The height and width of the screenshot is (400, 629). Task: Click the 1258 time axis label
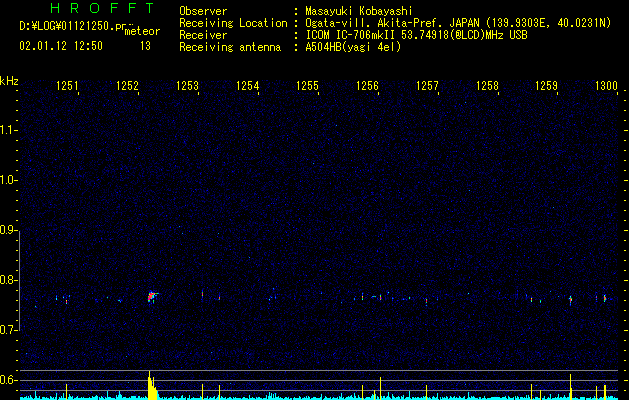(487, 85)
